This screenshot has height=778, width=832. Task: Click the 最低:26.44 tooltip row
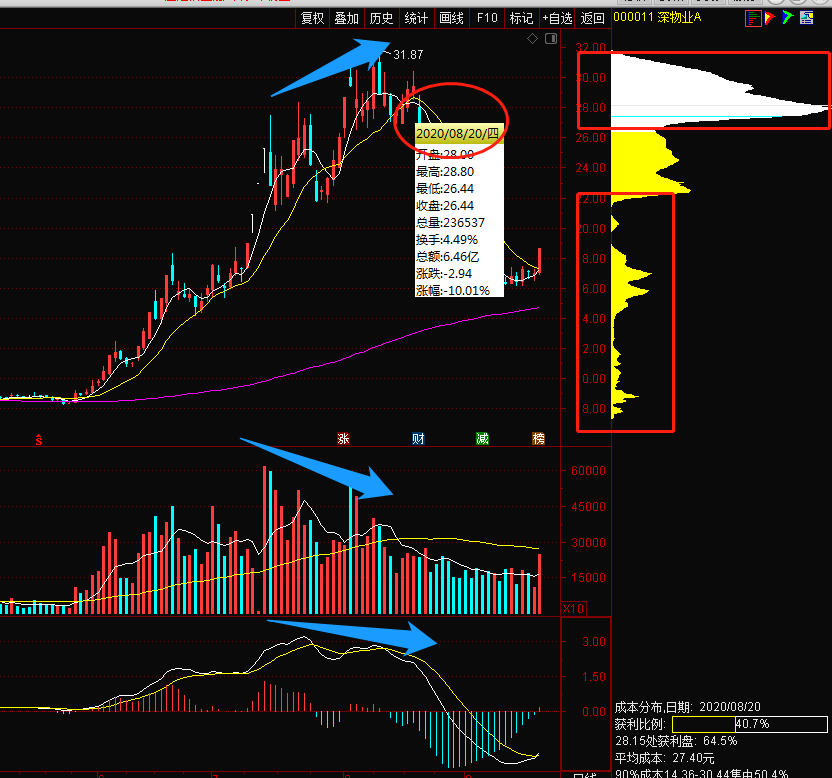(x=445, y=189)
